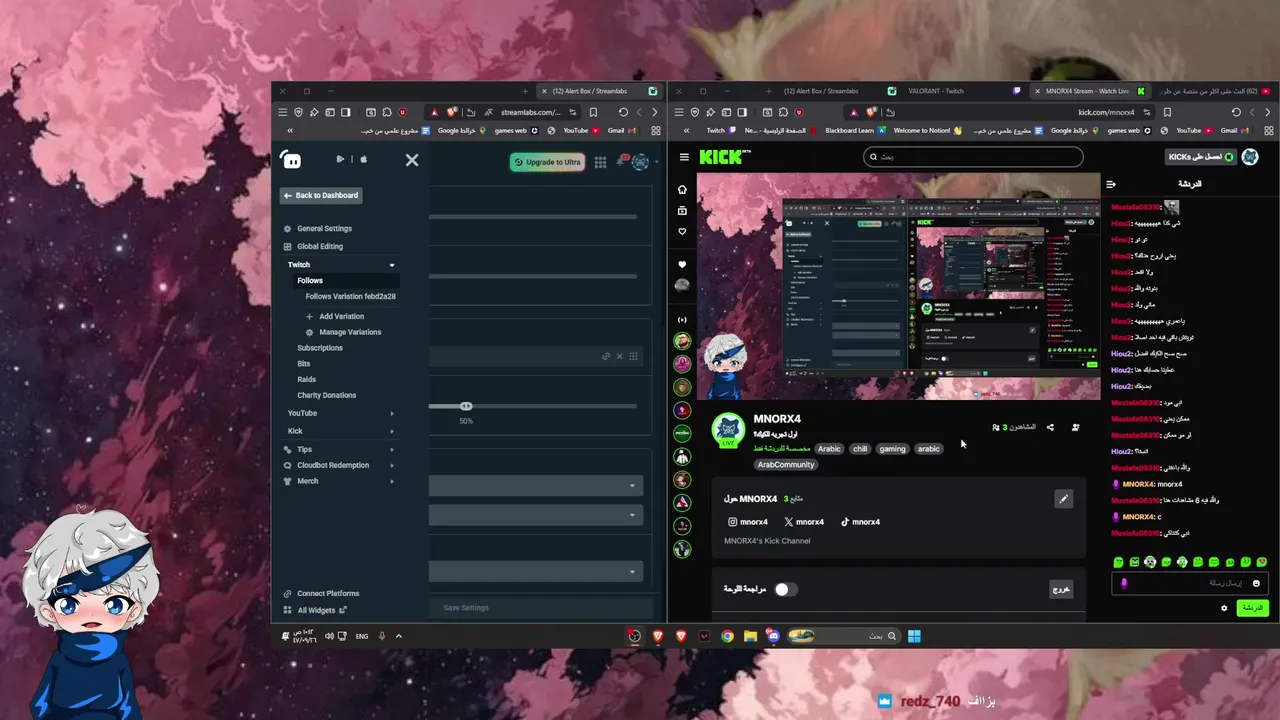Open mnorx4 TikTok link
Viewport: 1280px width, 720px height.
[860, 522]
